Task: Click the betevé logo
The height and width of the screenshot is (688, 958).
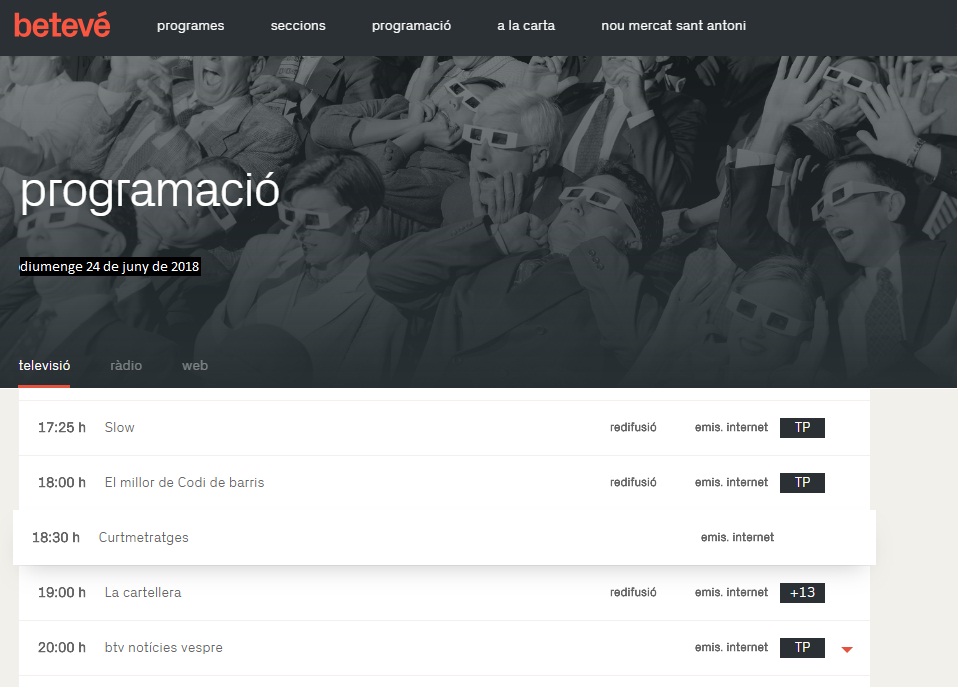Action: click(62, 25)
